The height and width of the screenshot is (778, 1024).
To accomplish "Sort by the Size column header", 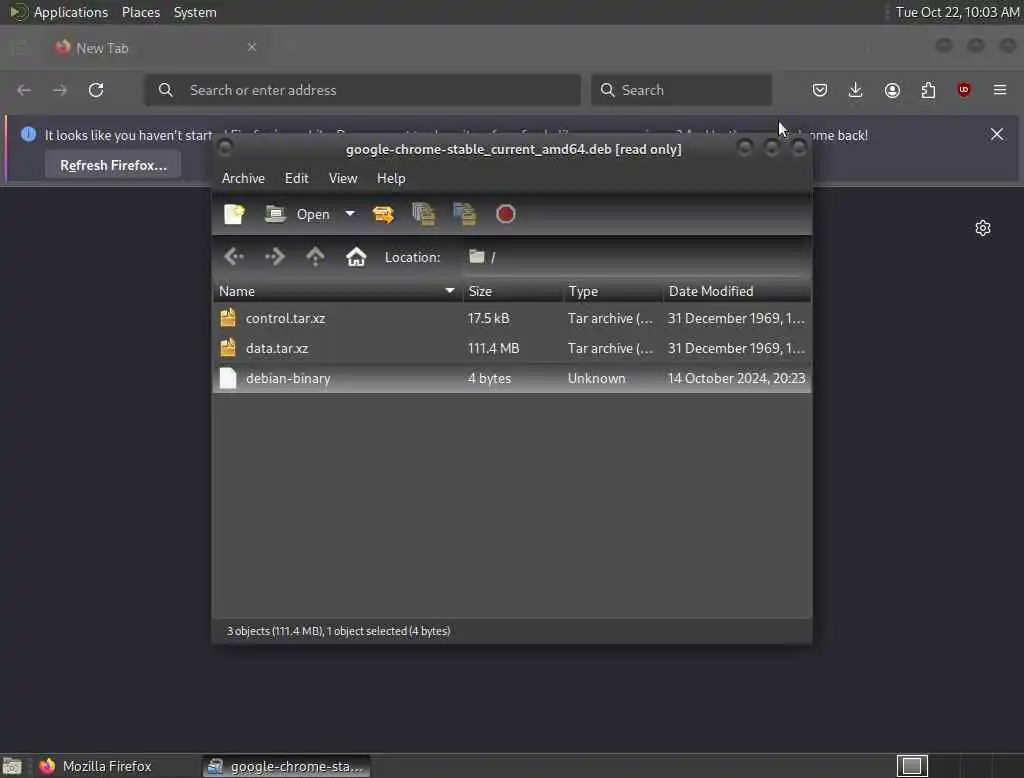I will point(513,291).
